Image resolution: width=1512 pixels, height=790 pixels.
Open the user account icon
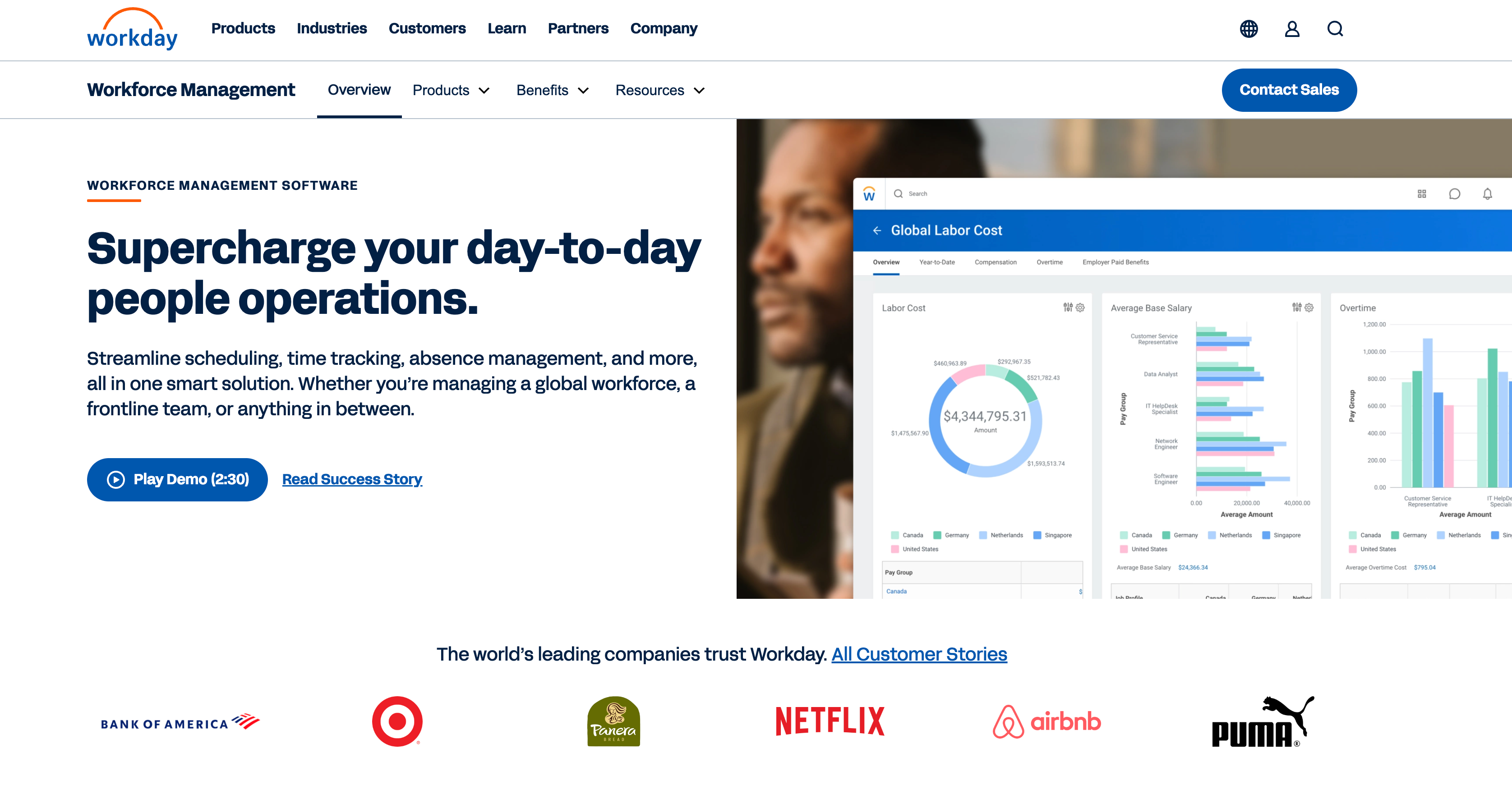[1292, 29]
